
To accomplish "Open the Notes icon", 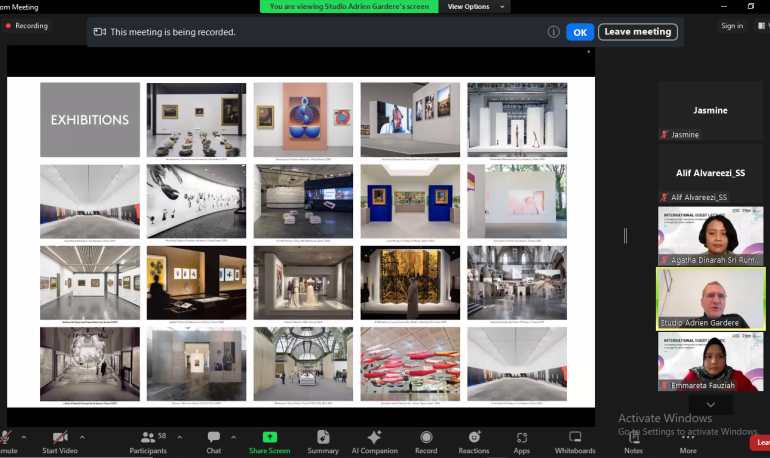I will (x=633, y=437).
